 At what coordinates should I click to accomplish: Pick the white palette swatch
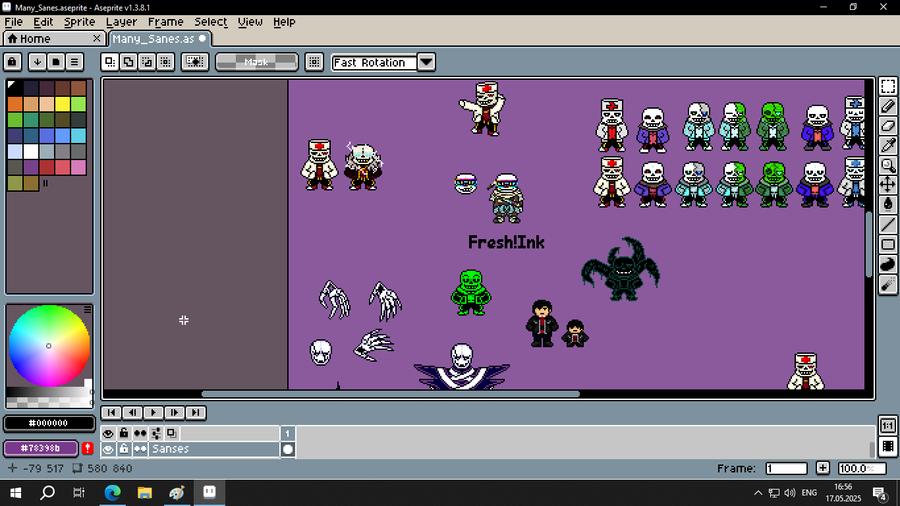30,151
